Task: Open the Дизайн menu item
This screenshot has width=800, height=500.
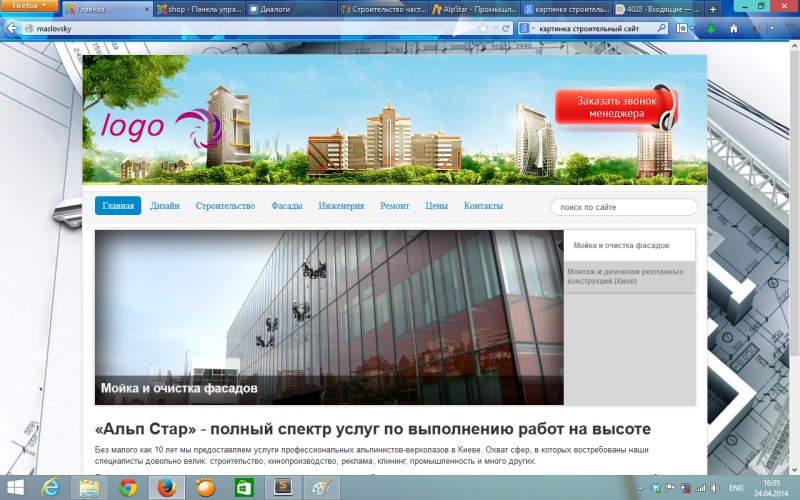Action: (165, 206)
